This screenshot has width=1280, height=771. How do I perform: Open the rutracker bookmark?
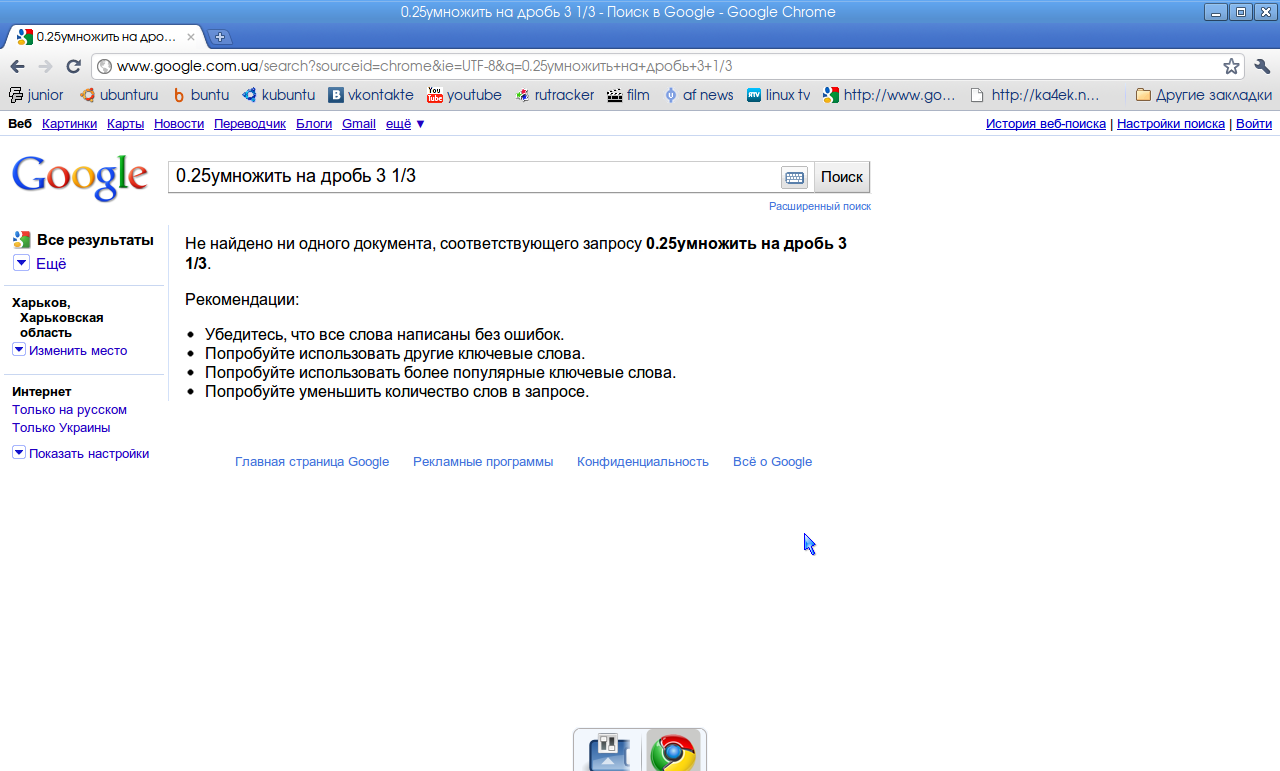[x=555, y=95]
